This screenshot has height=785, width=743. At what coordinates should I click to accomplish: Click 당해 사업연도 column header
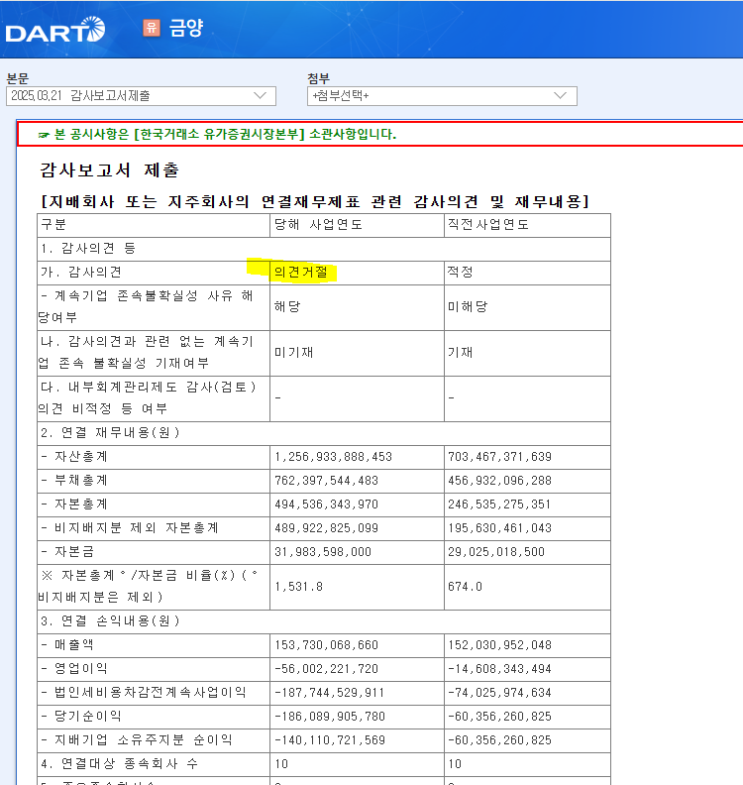[318, 224]
